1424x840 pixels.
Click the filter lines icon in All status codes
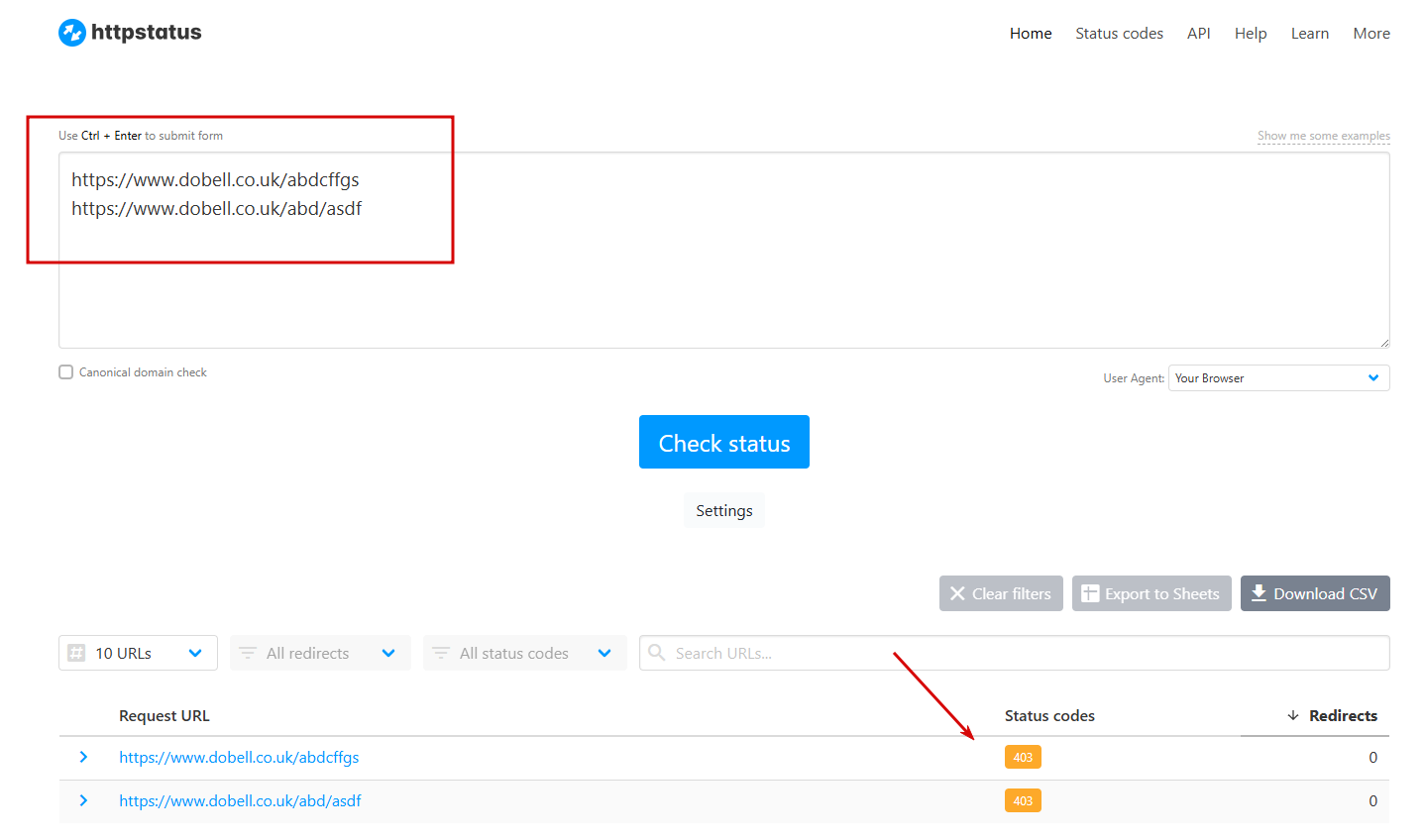pos(441,653)
